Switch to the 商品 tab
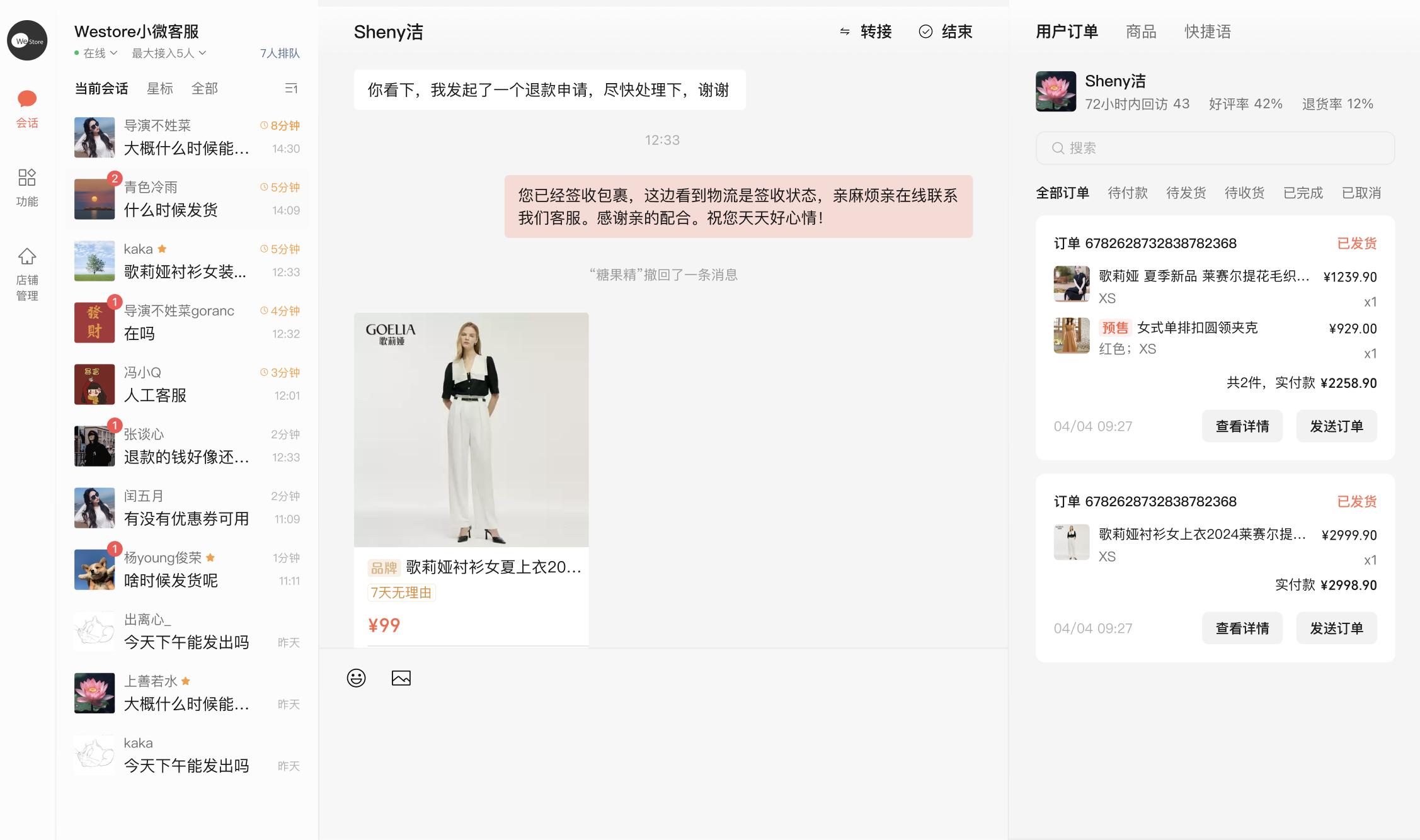 click(x=1141, y=31)
